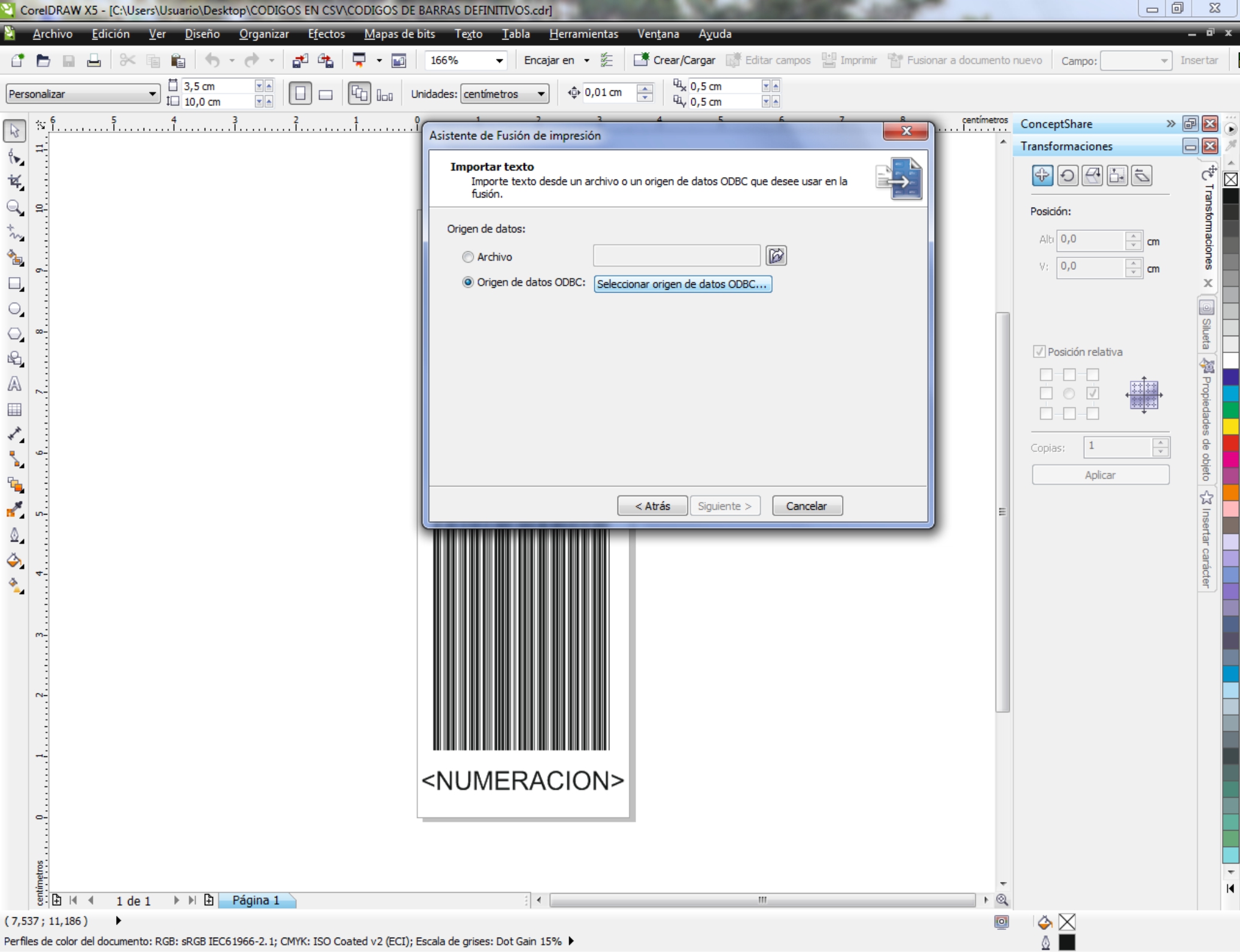Select Archivo radio button
The image size is (1240, 952).
(x=468, y=257)
